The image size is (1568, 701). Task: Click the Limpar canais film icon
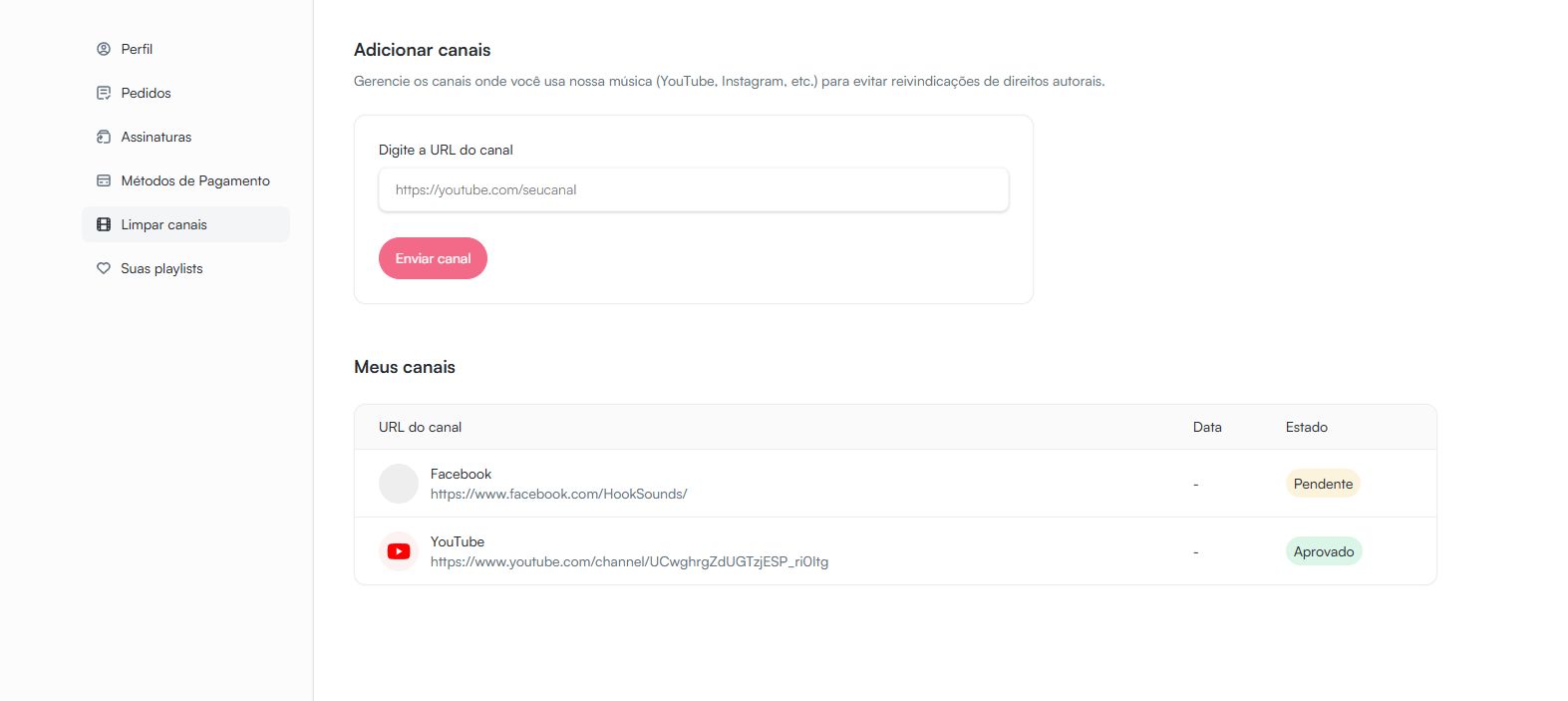104,224
